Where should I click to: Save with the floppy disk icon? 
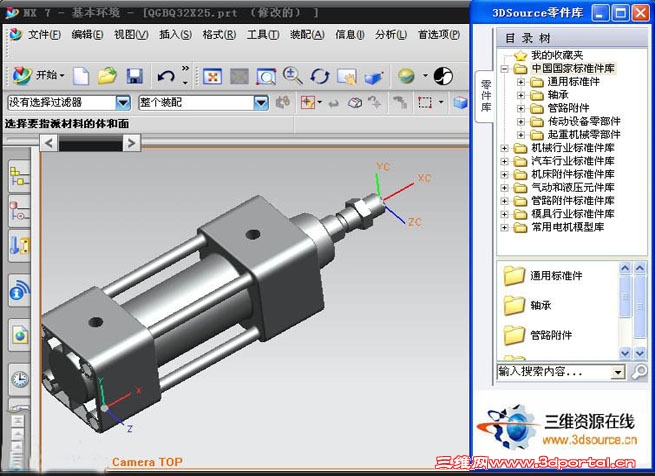coord(135,76)
